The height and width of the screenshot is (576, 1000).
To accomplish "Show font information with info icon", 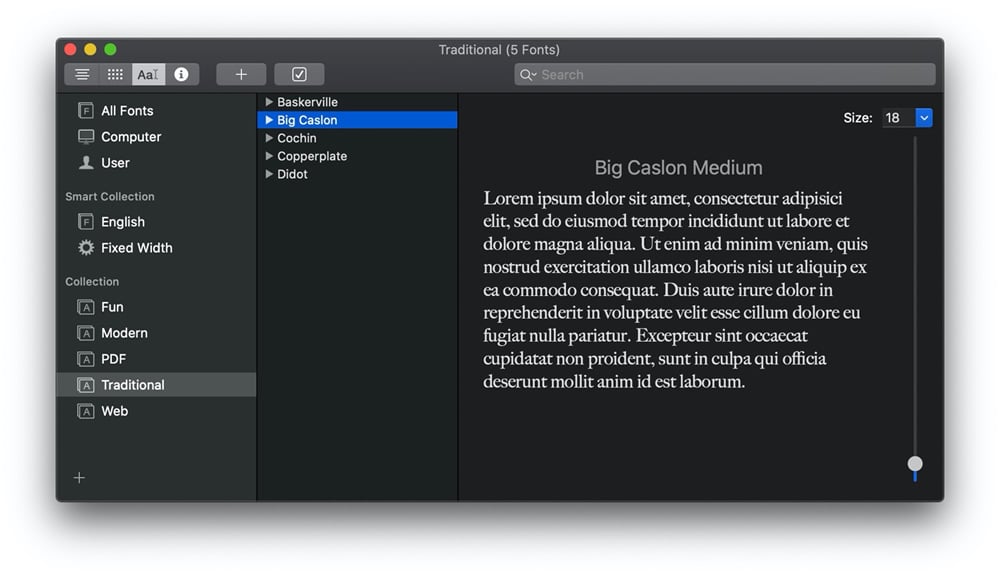I will (x=181, y=75).
